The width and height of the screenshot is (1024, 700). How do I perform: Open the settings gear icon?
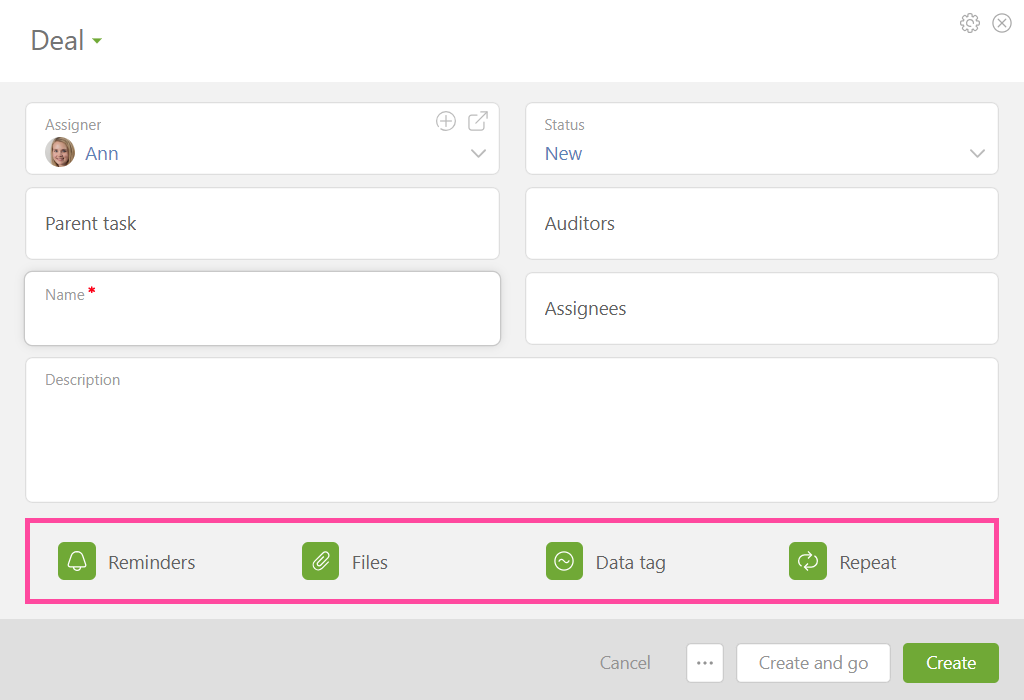[970, 23]
